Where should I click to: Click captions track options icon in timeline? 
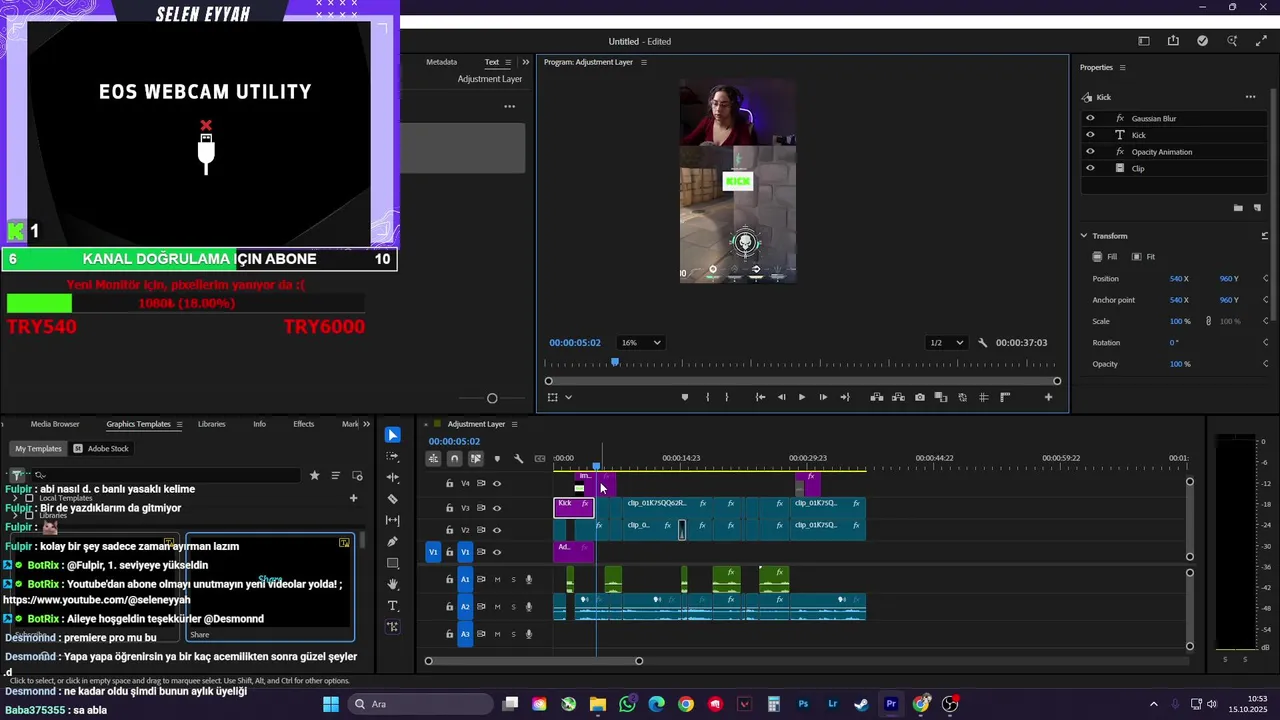(x=540, y=459)
